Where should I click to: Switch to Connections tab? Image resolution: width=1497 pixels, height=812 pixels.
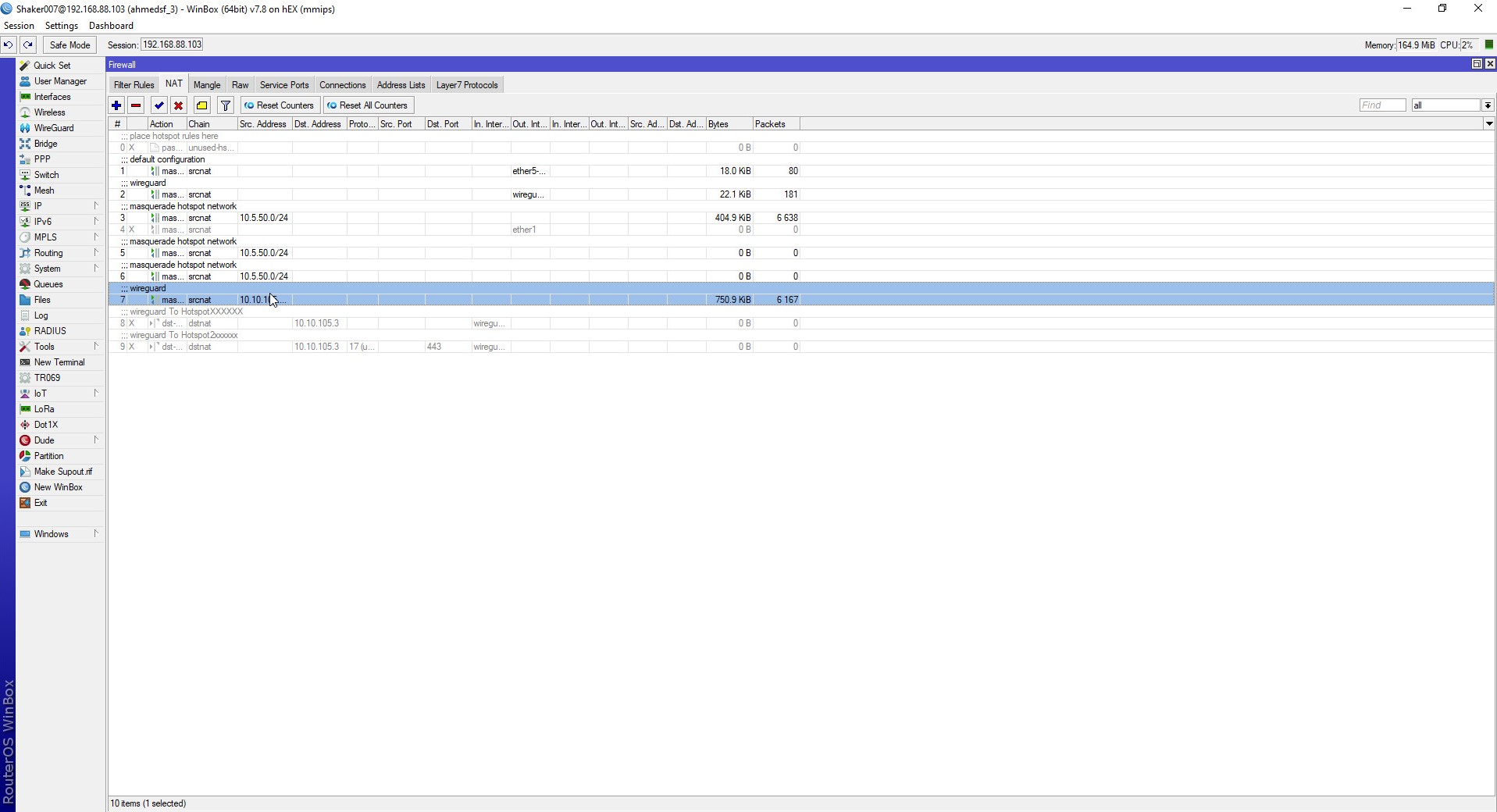click(x=343, y=85)
